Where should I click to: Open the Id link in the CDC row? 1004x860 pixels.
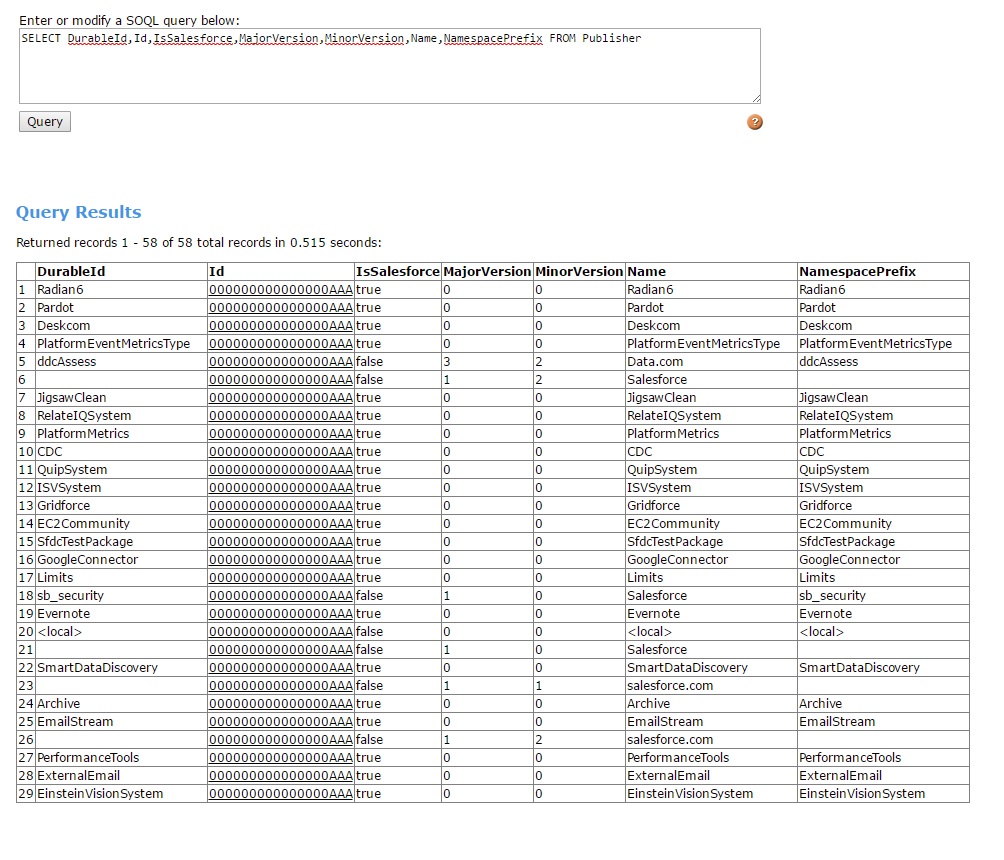tap(280, 451)
